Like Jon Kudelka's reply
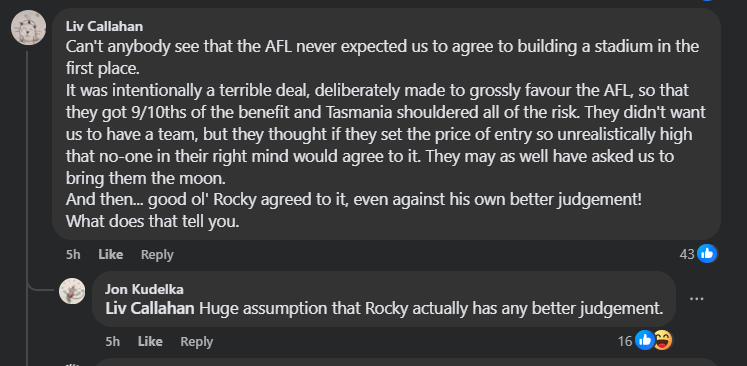Image resolution: width=747 pixels, height=366 pixels. (150, 341)
